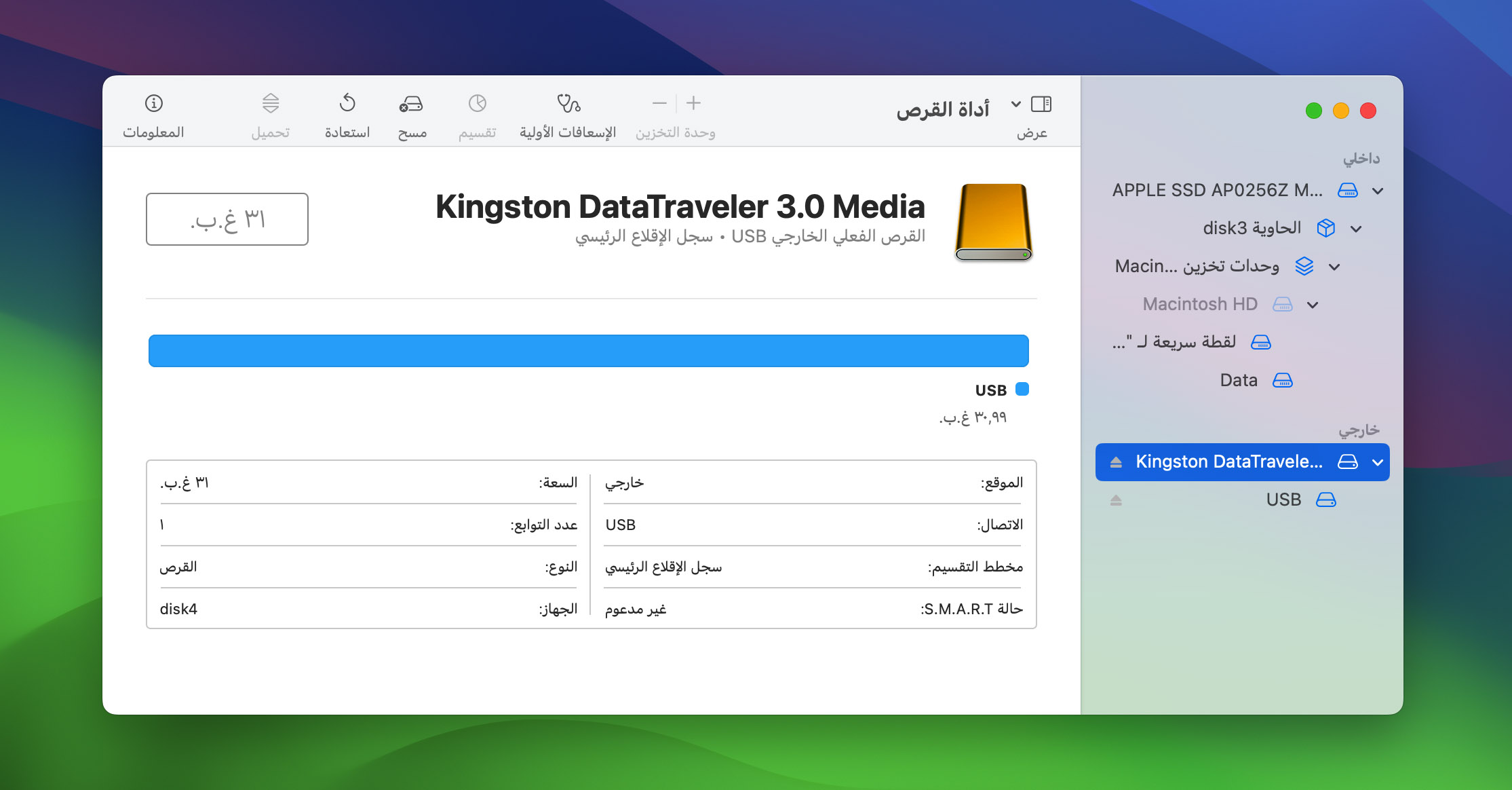
Task: Click the sidebar view icon above عرض
Action: click(1041, 104)
